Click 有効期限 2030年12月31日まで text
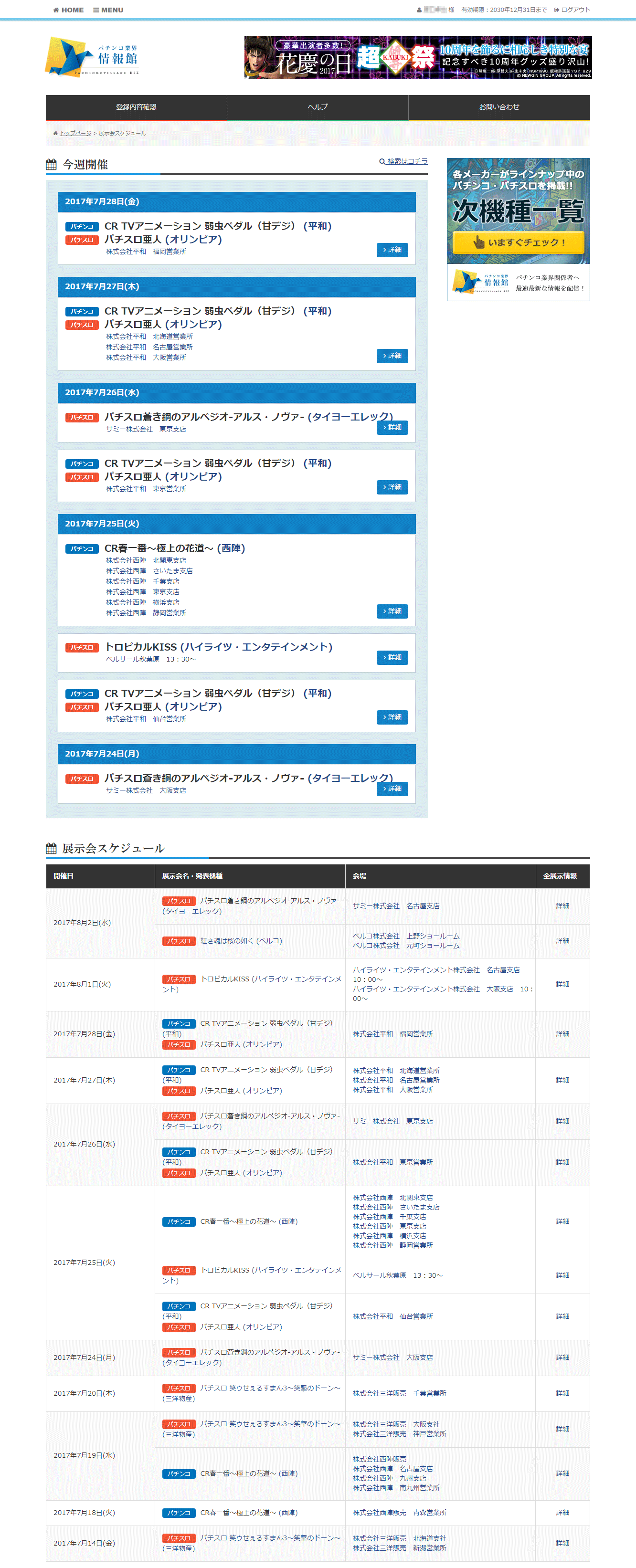 [x=504, y=10]
